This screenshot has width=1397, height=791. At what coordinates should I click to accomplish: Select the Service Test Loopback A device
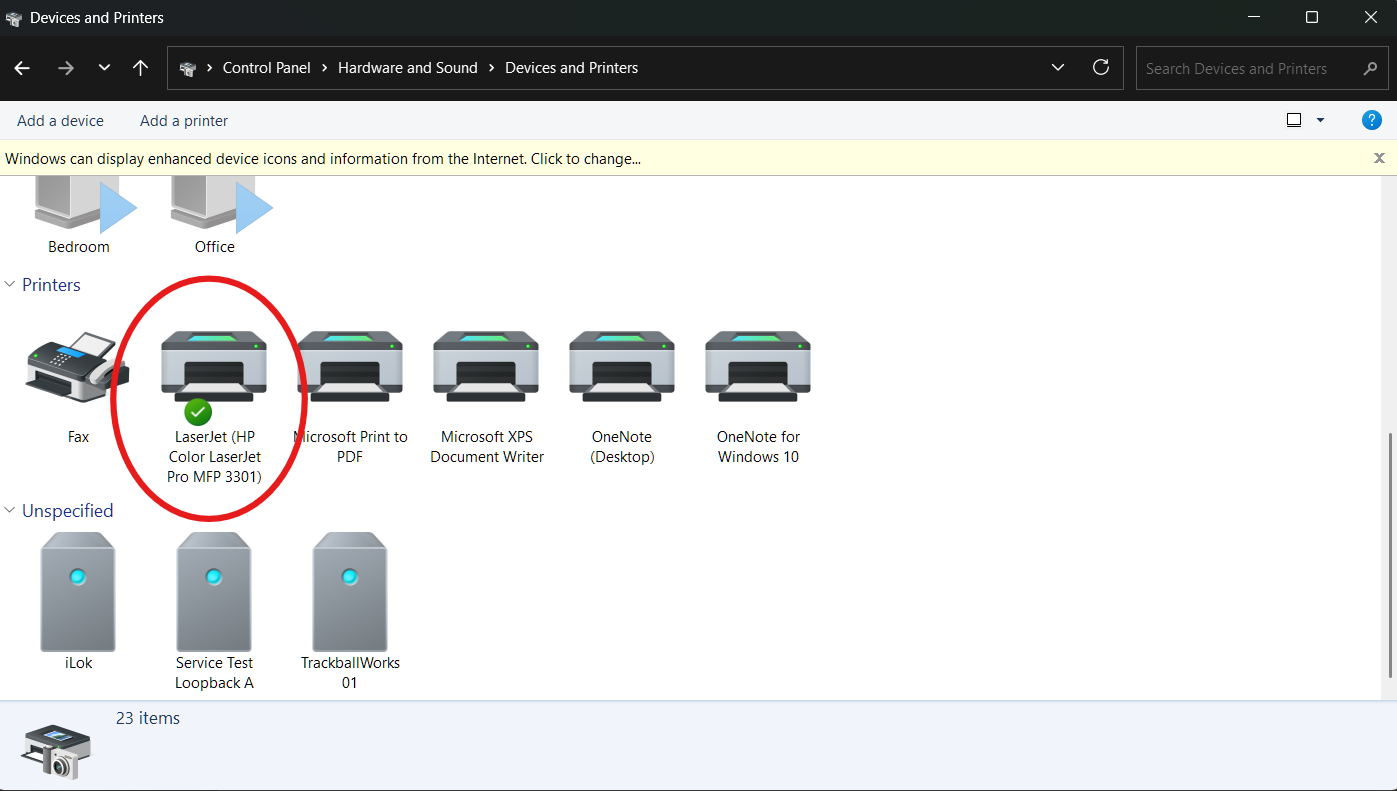(x=213, y=592)
